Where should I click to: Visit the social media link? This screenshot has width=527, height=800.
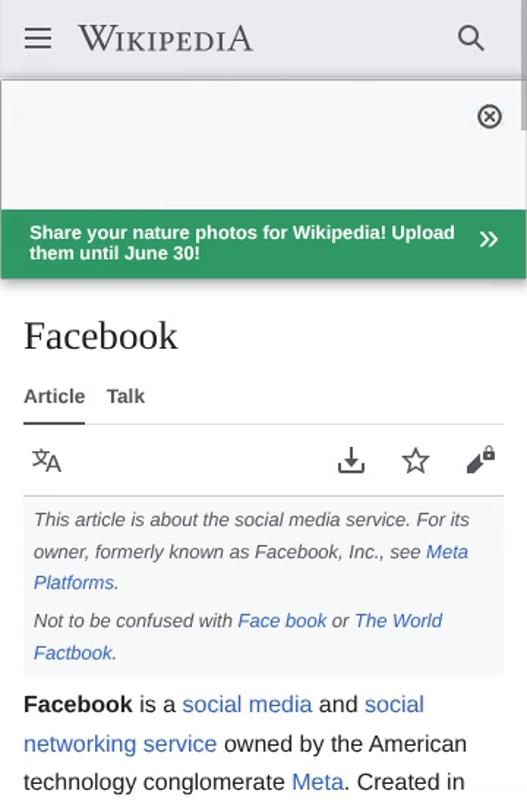click(247, 705)
